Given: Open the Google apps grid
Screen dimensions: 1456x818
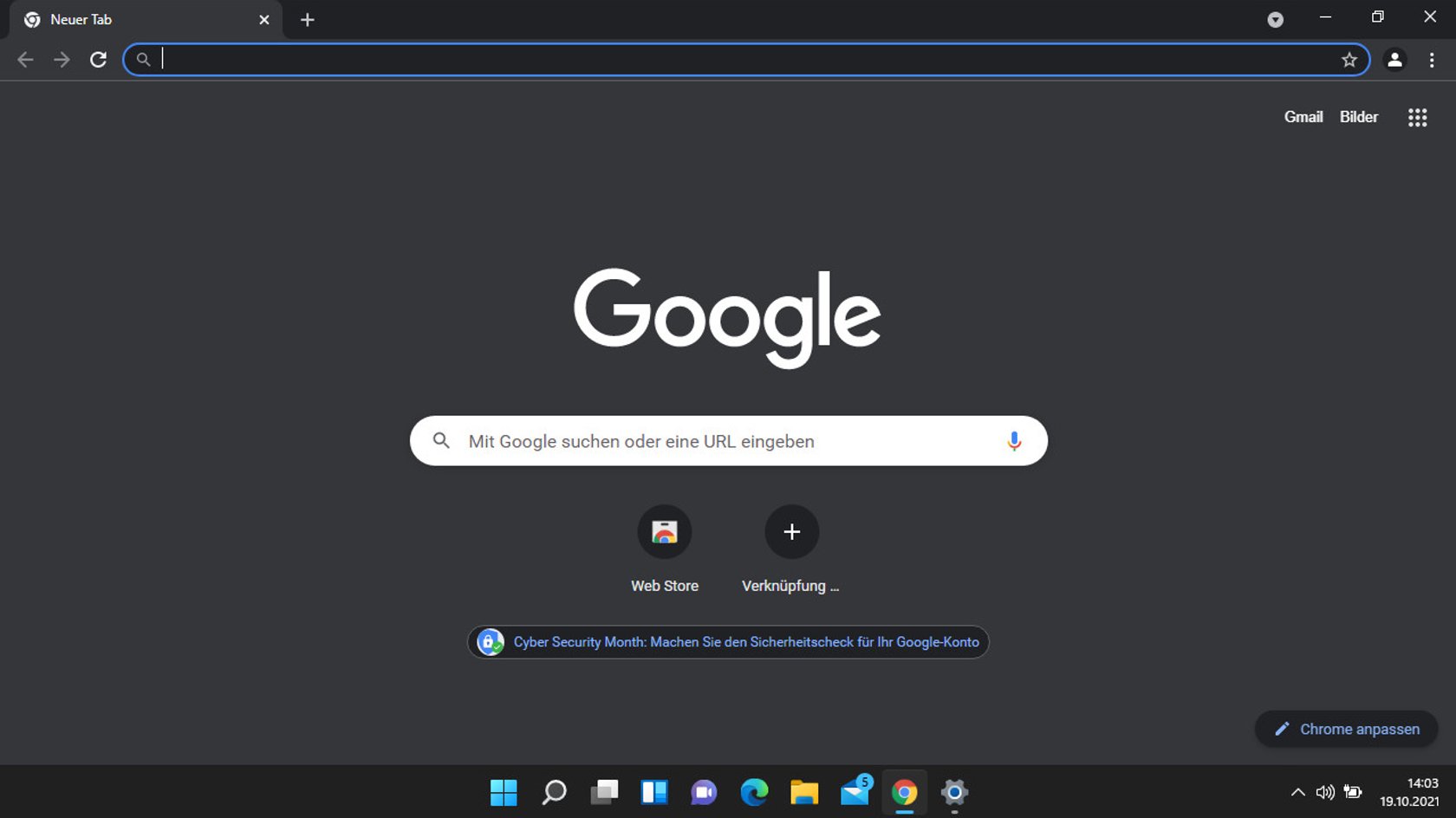Looking at the screenshot, I should click(1417, 117).
